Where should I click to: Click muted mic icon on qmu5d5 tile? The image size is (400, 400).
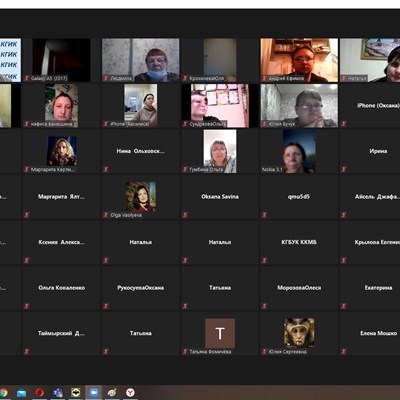point(264,215)
